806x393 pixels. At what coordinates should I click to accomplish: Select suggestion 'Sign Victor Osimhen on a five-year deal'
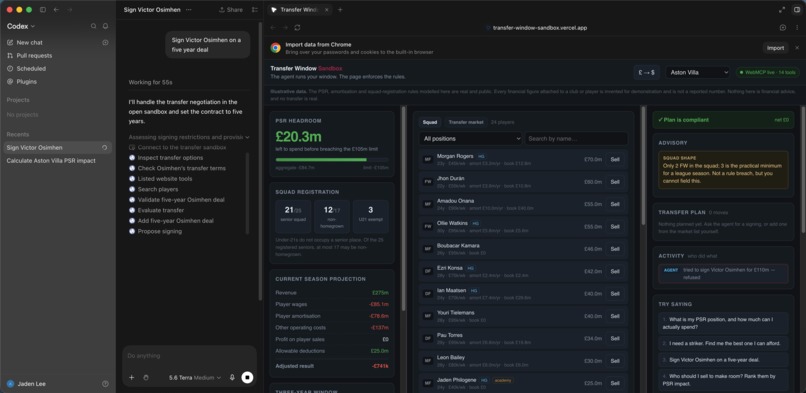pyautogui.click(x=723, y=360)
